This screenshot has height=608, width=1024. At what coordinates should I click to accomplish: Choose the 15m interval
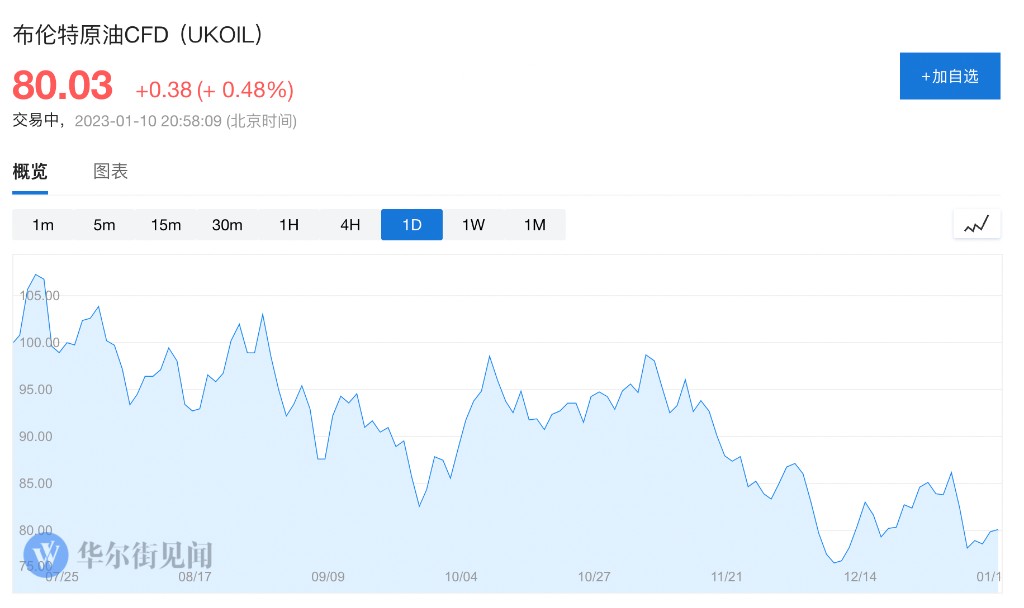click(166, 225)
